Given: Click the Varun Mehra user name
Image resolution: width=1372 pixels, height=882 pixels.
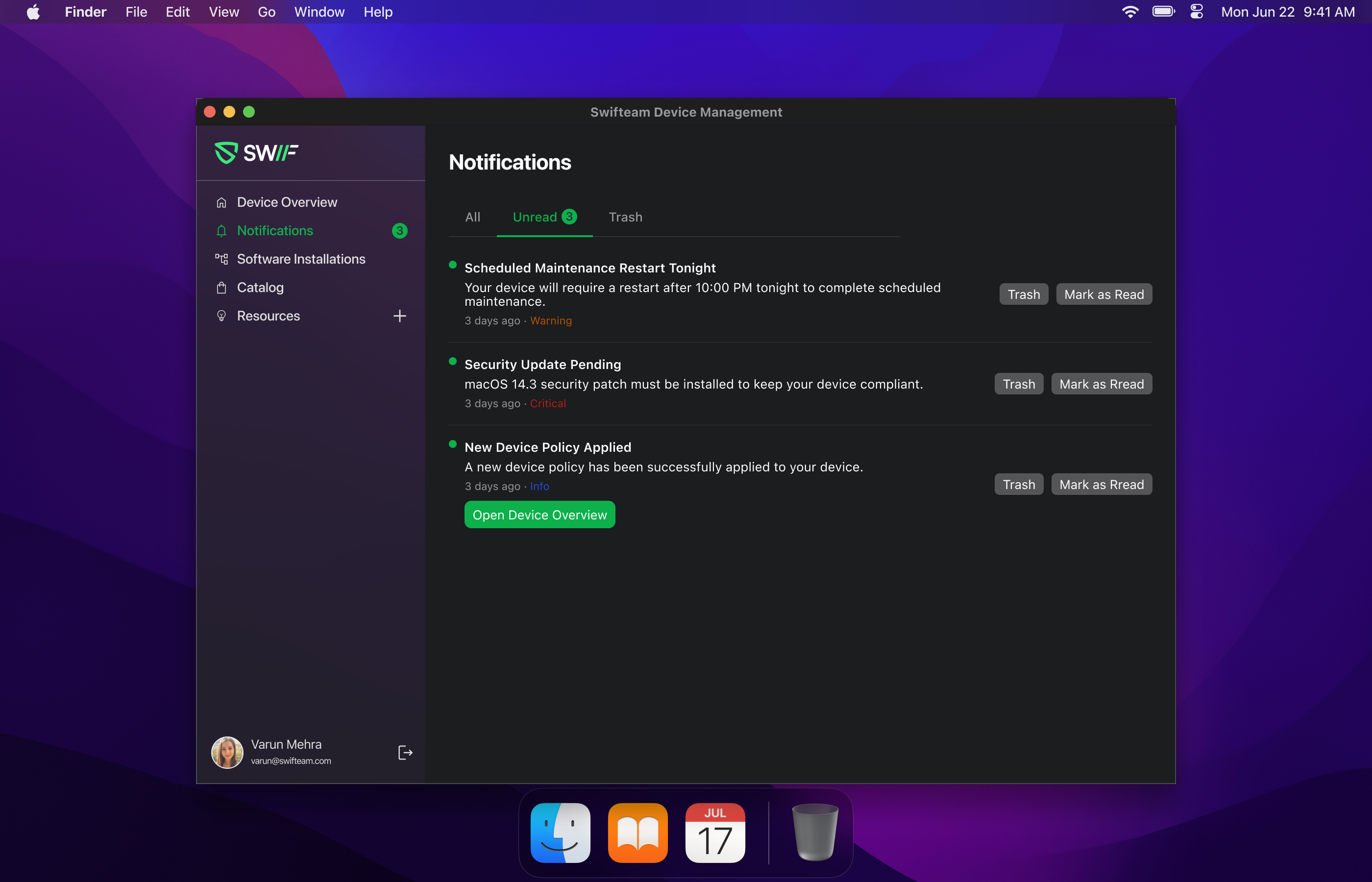Looking at the screenshot, I should click(x=286, y=744).
